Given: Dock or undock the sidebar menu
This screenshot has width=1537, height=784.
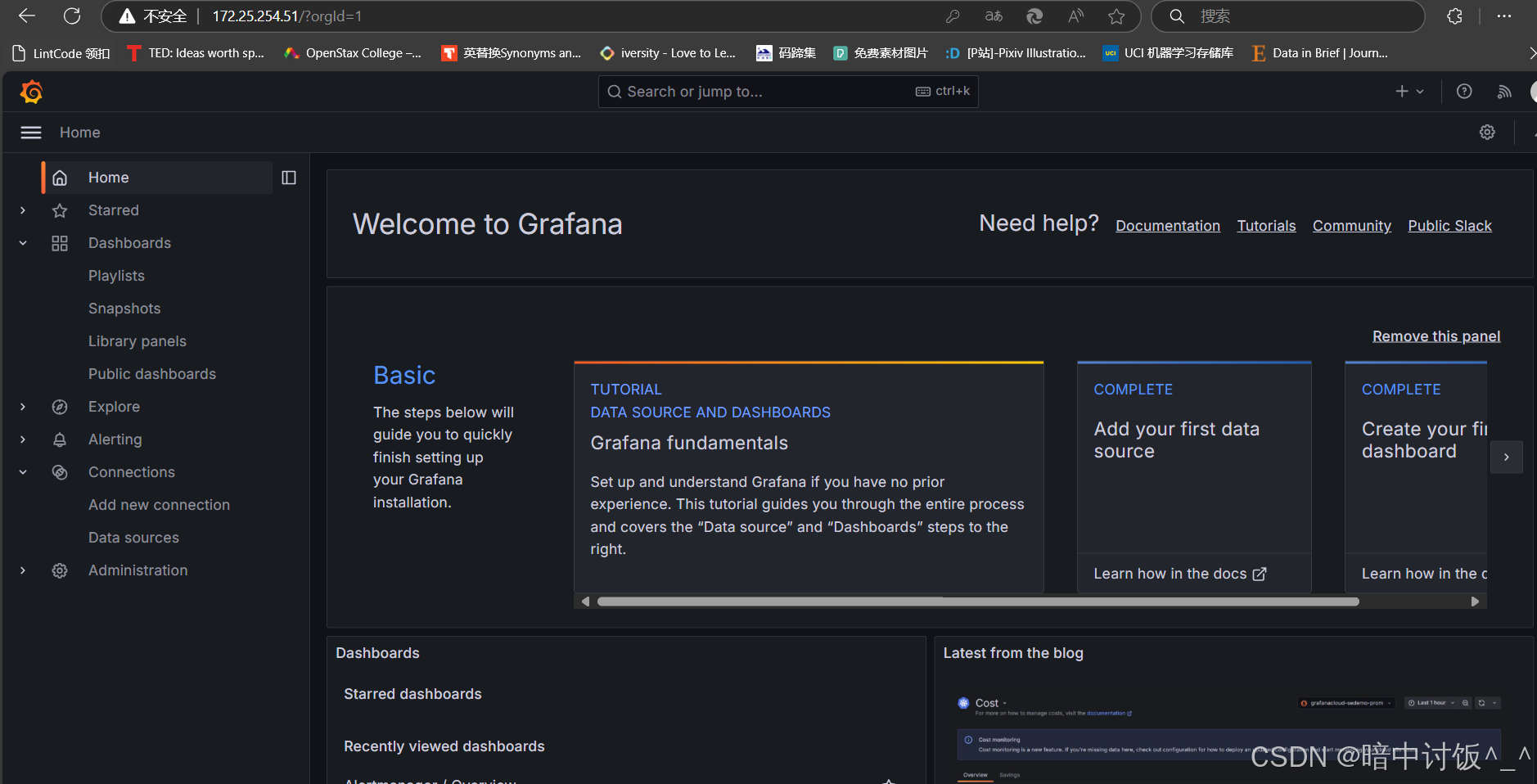Looking at the screenshot, I should 289,178.
